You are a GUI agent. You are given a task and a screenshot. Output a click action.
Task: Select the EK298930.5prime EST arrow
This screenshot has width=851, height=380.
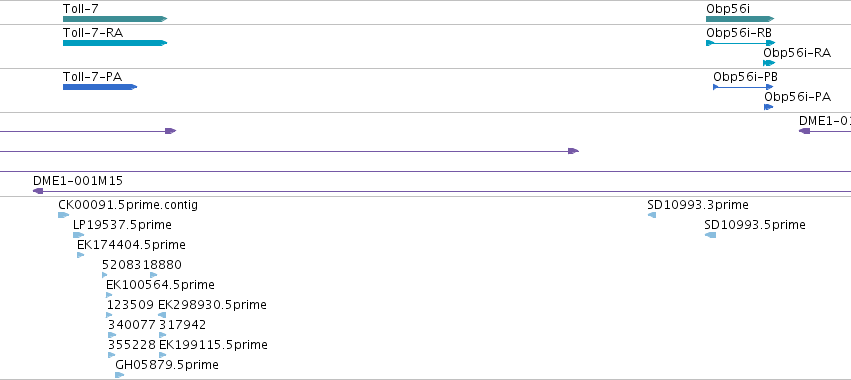[162, 315]
